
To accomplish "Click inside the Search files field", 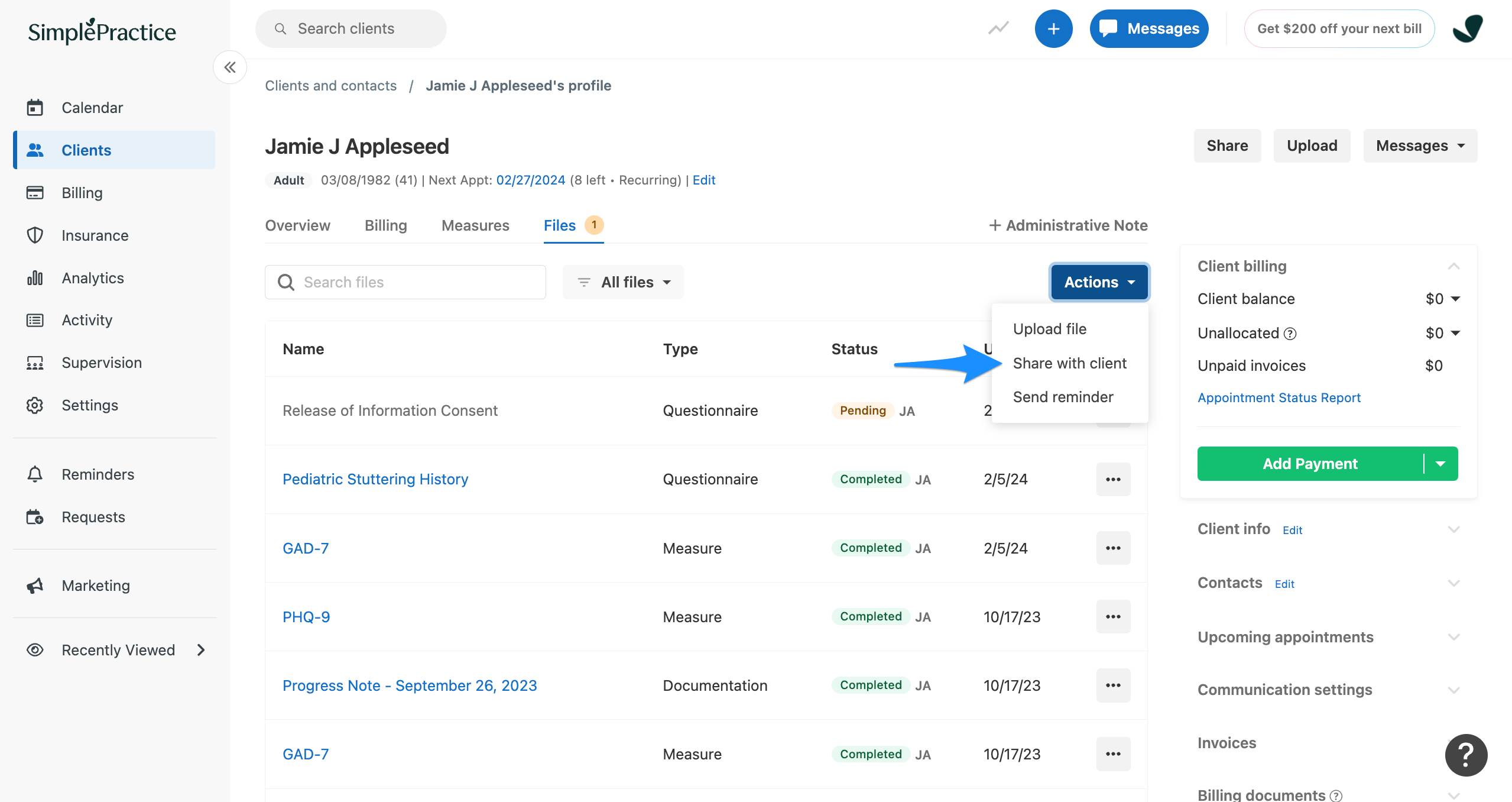I will [x=404, y=282].
